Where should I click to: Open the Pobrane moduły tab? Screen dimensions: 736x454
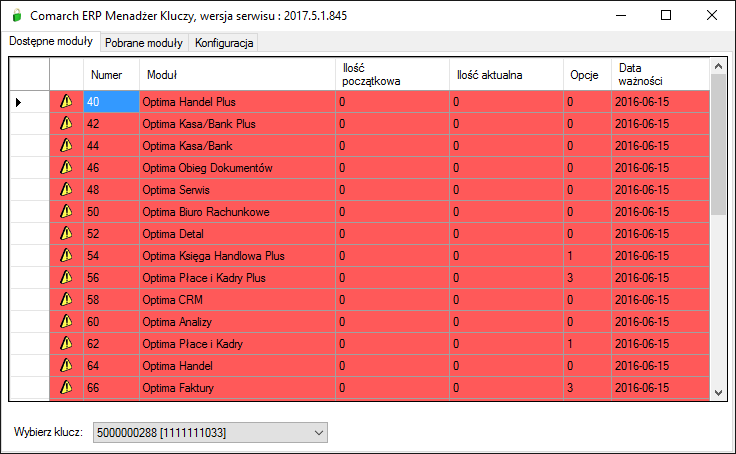pyautogui.click(x=144, y=43)
